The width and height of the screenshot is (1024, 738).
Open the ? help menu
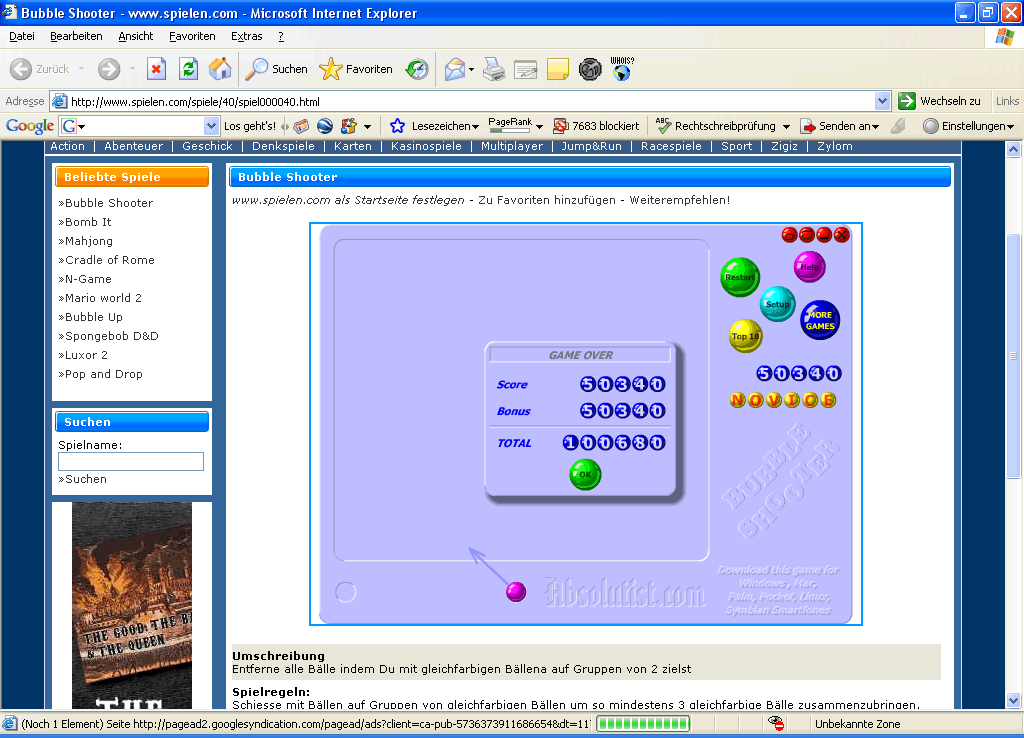[281, 37]
